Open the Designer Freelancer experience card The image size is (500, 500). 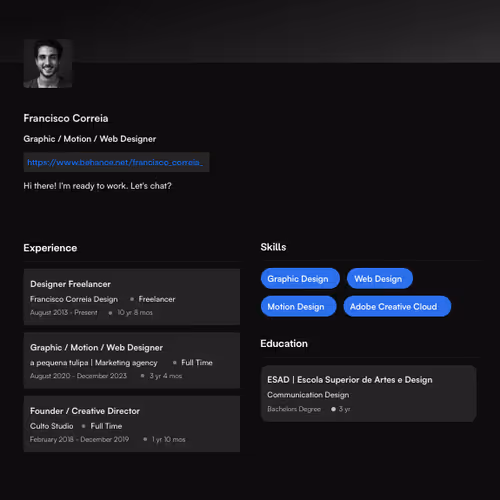pos(132,297)
